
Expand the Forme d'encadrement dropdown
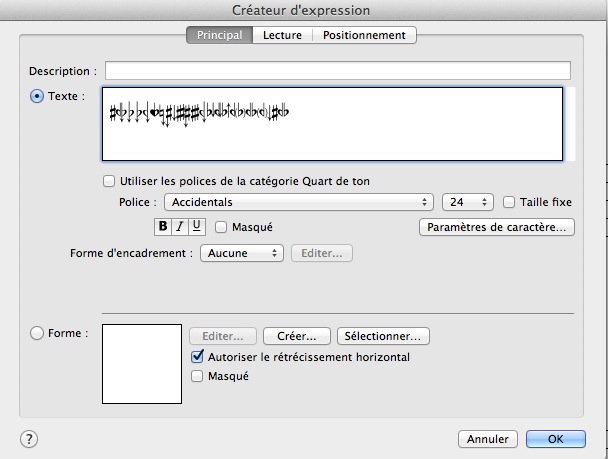242,254
